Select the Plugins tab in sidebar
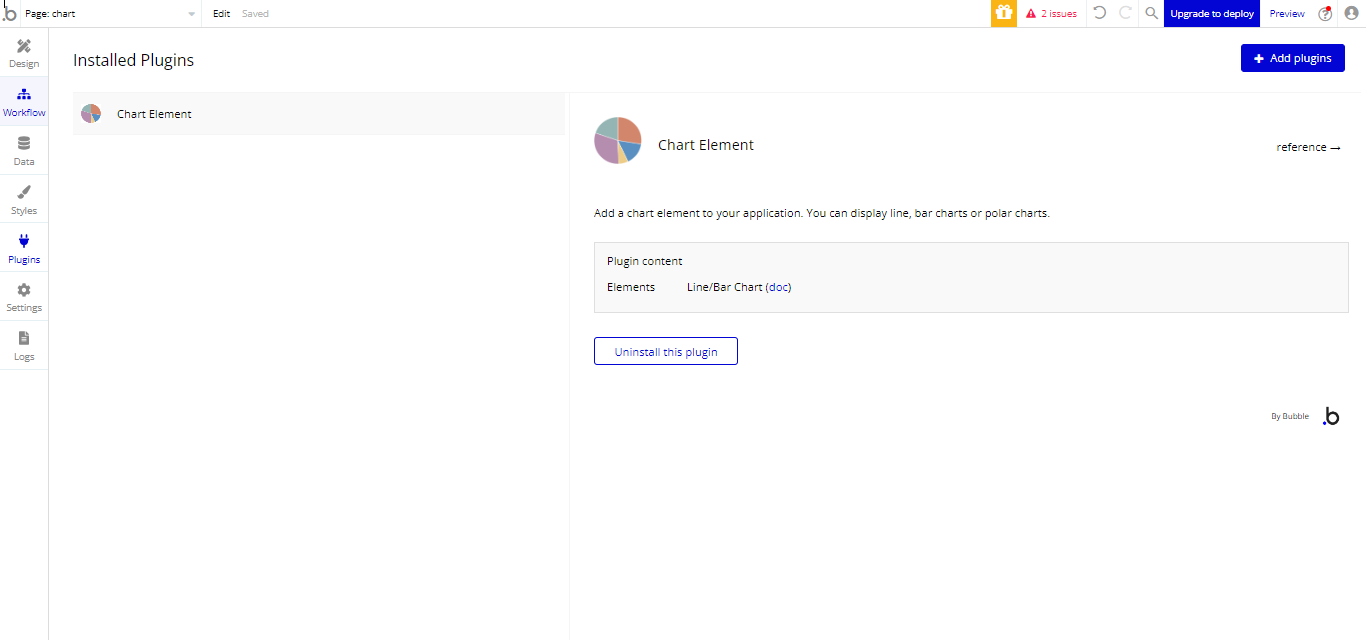1366x640 pixels. (x=24, y=249)
